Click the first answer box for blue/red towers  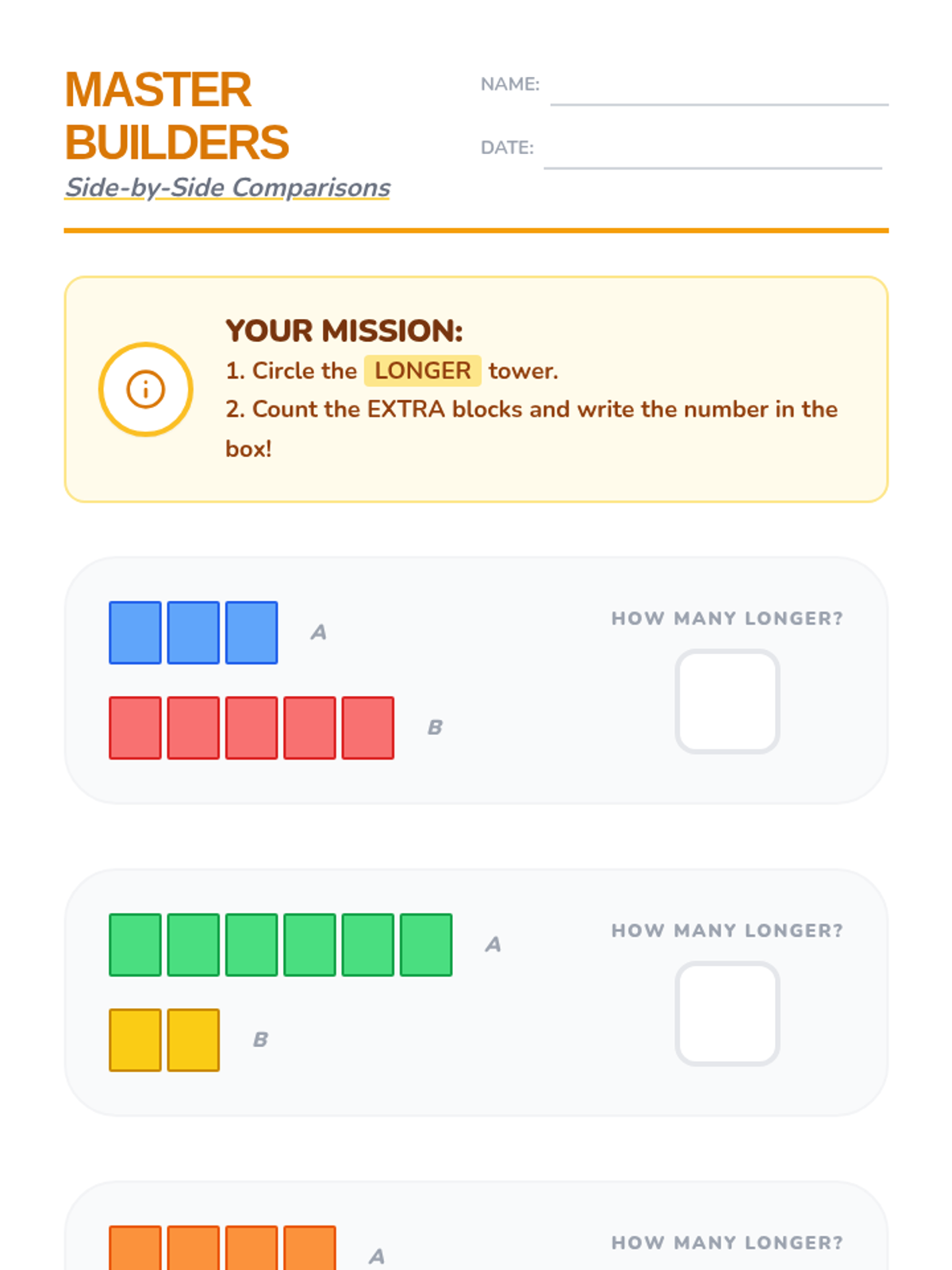(x=727, y=702)
